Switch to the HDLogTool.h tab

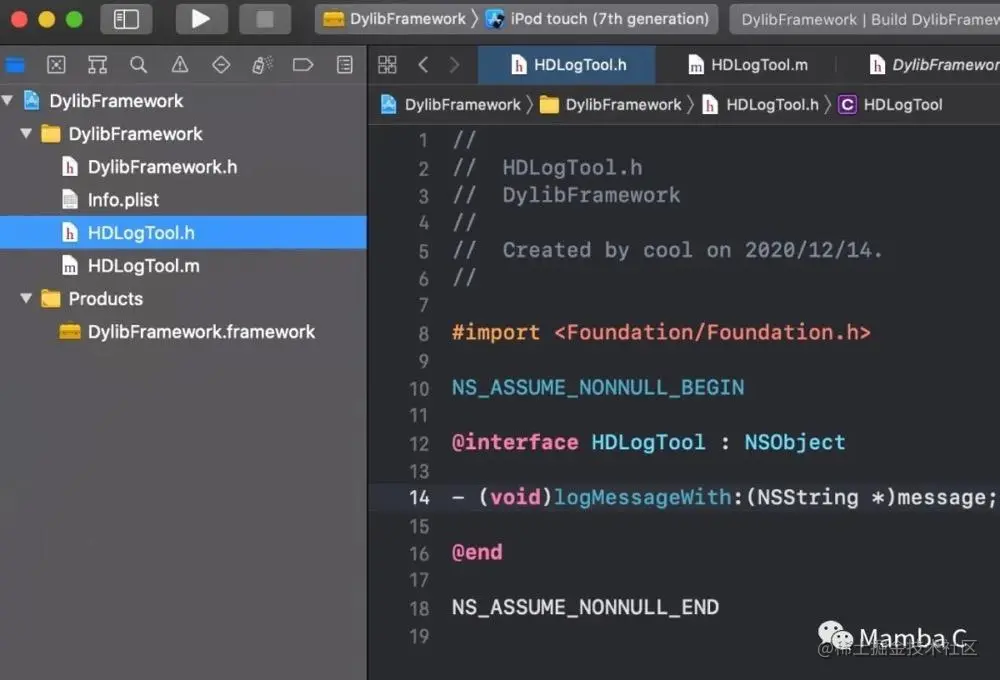[566, 65]
